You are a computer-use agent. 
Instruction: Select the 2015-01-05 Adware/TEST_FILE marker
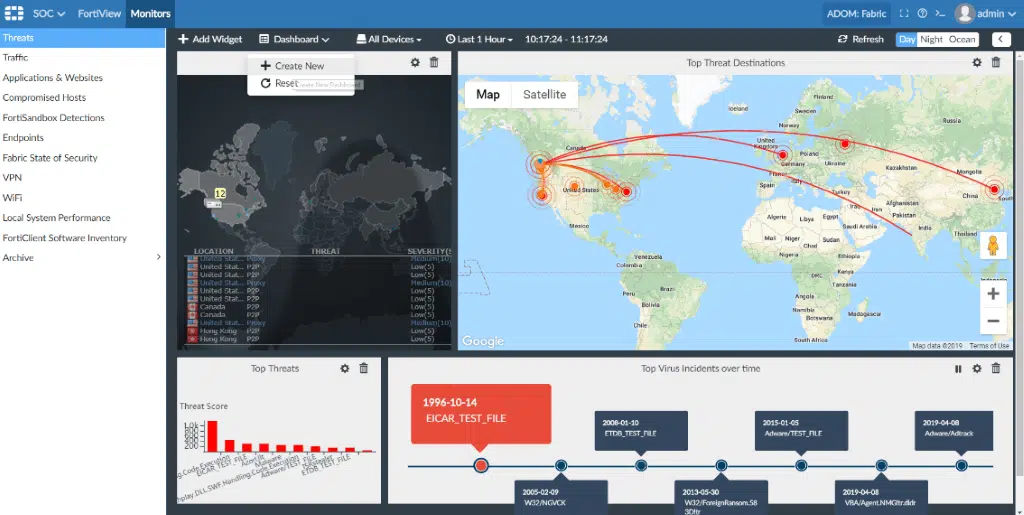[801, 465]
